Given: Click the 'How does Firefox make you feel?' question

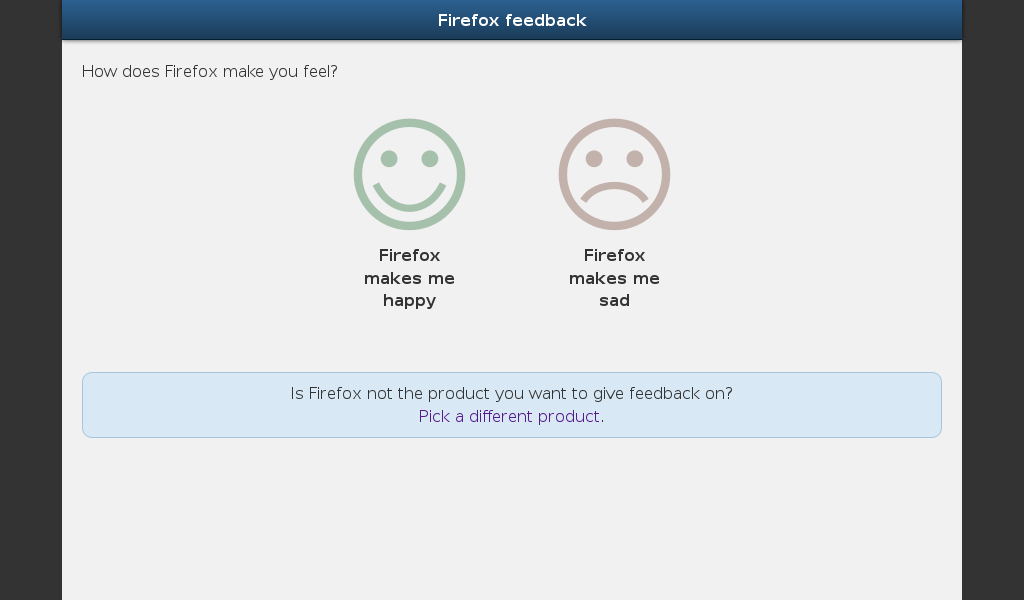Looking at the screenshot, I should 210,71.
